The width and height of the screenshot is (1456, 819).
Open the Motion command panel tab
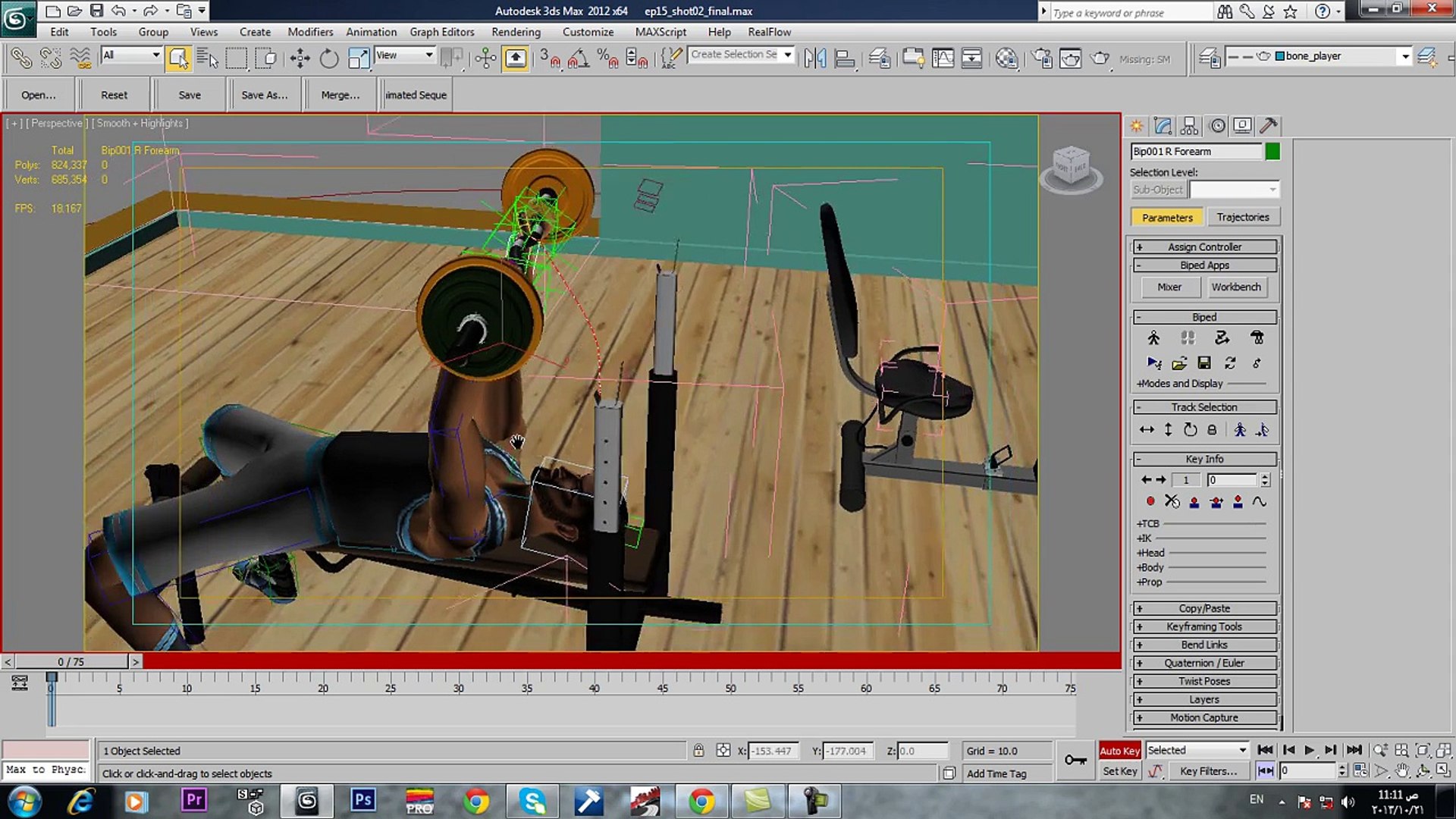1217,126
